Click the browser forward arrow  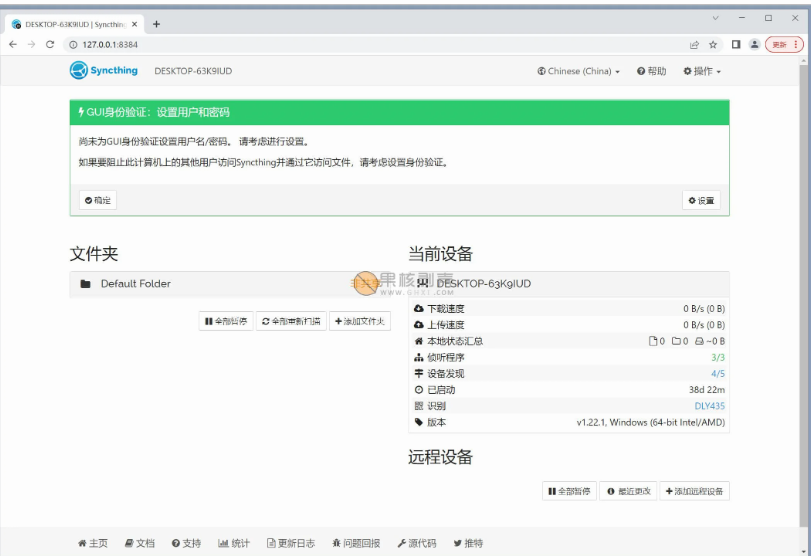coord(32,44)
